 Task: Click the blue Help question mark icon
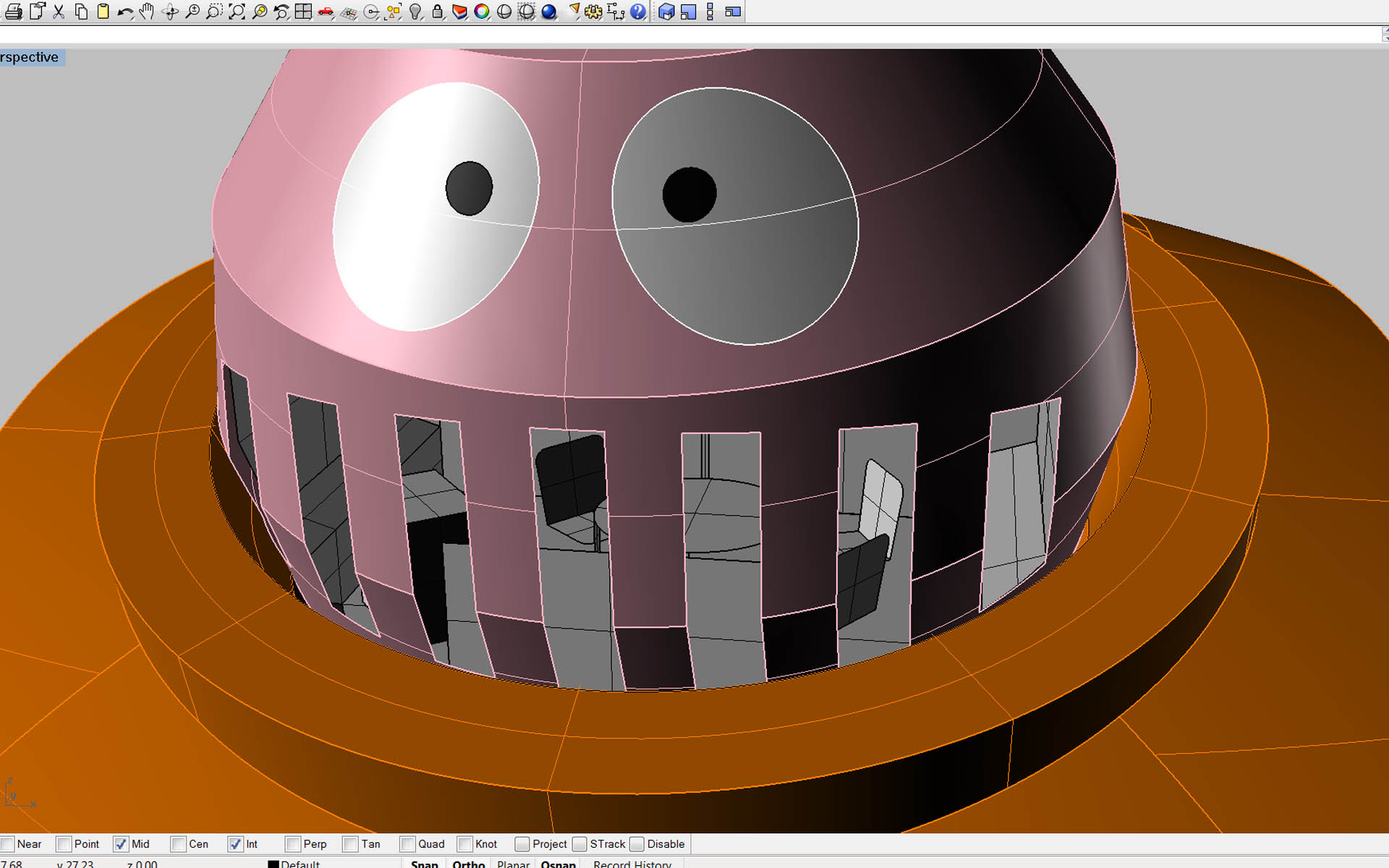pyautogui.click(x=638, y=12)
